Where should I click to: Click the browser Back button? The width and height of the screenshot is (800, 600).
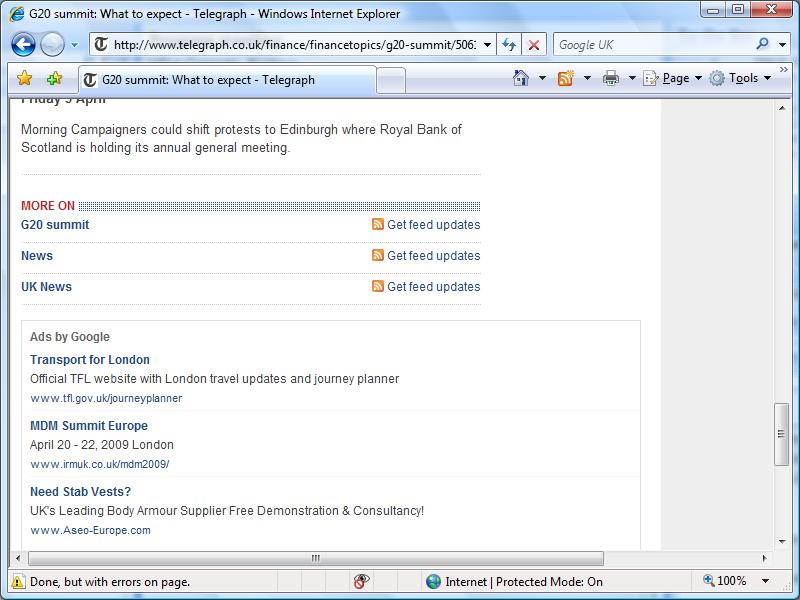(24, 45)
